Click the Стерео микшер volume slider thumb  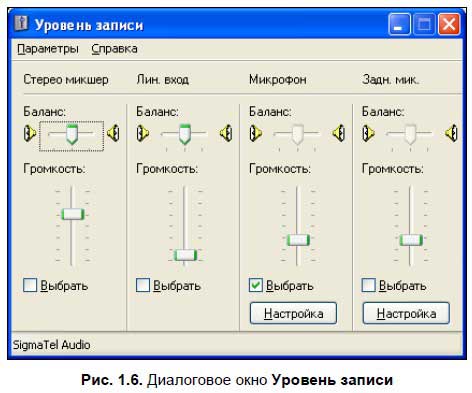(73, 214)
